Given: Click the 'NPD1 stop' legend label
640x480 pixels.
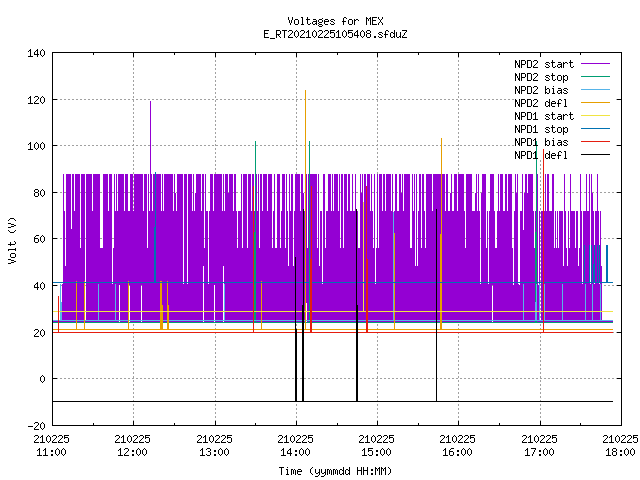Looking at the screenshot, I should 541,129.
